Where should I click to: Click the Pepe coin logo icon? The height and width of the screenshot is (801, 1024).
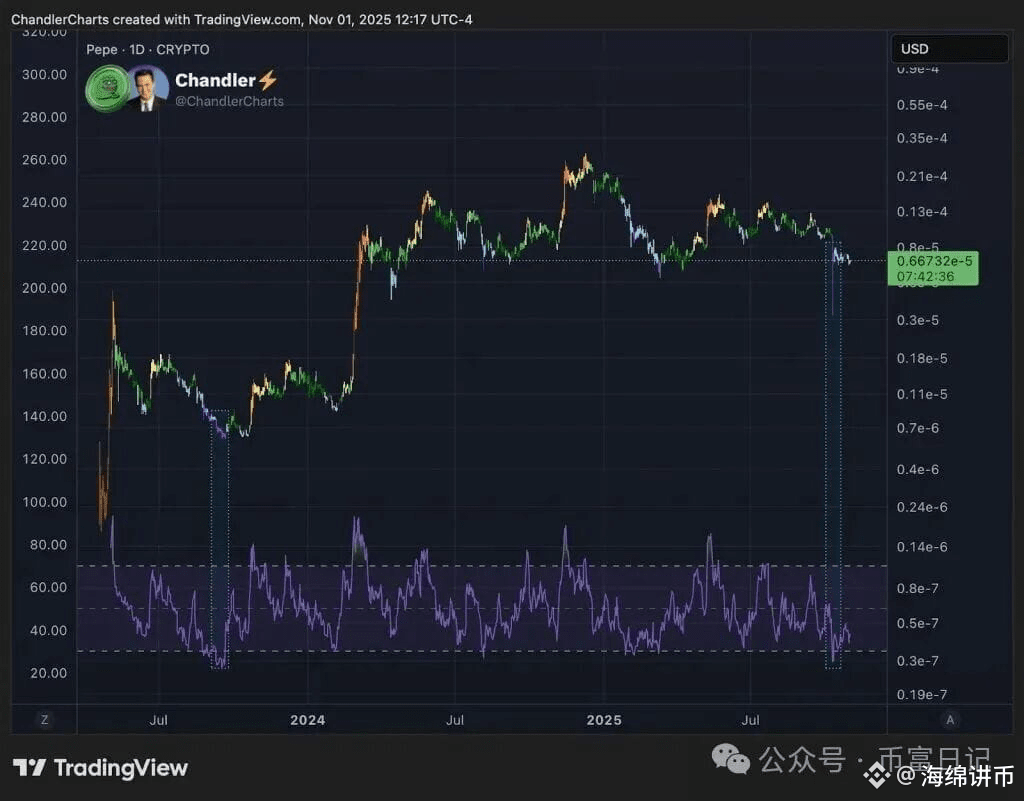107,90
